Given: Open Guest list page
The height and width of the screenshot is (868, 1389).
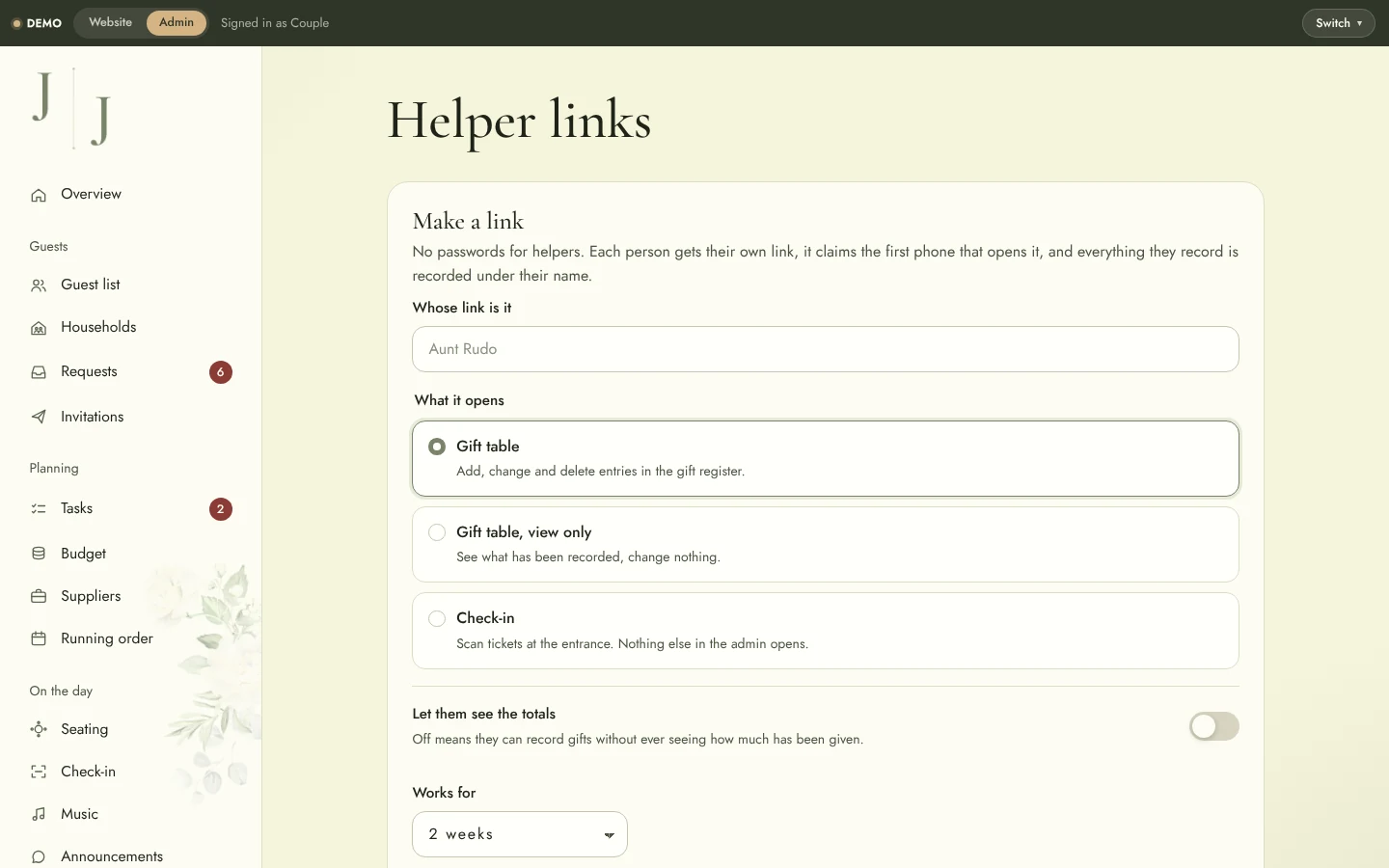Looking at the screenshot, I should (x=91, y=285).
